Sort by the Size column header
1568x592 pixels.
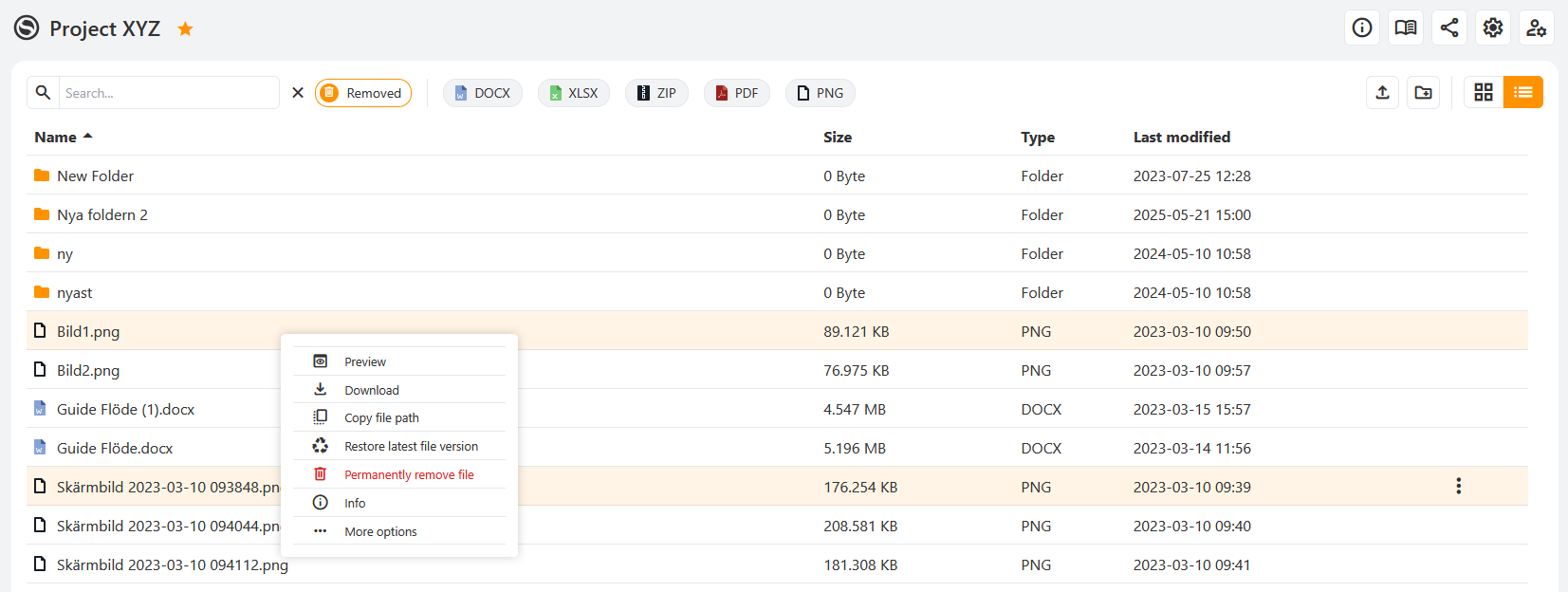[x=838, y=137]
